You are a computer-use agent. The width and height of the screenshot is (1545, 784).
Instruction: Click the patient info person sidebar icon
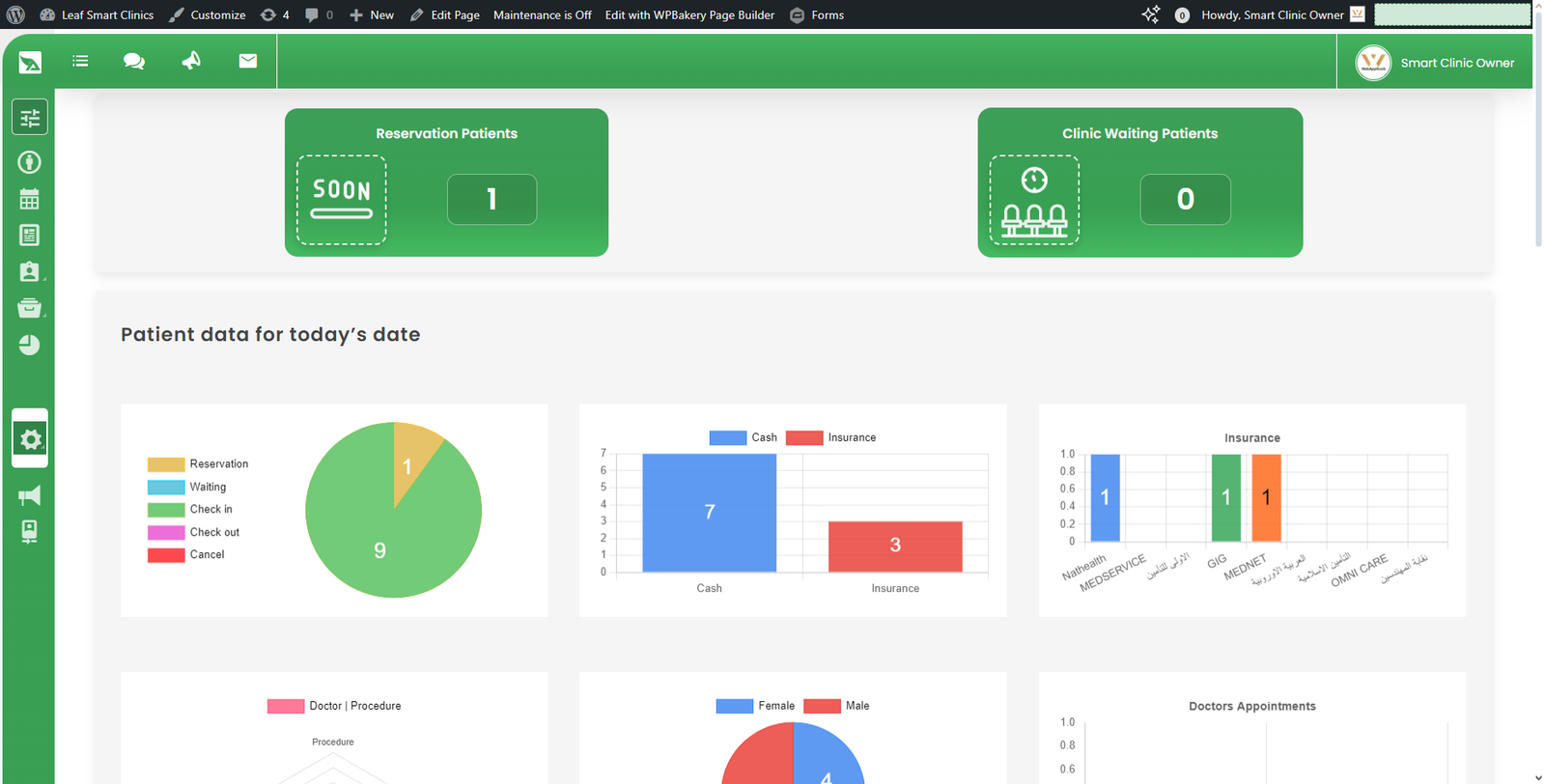(x=29, y=162)
